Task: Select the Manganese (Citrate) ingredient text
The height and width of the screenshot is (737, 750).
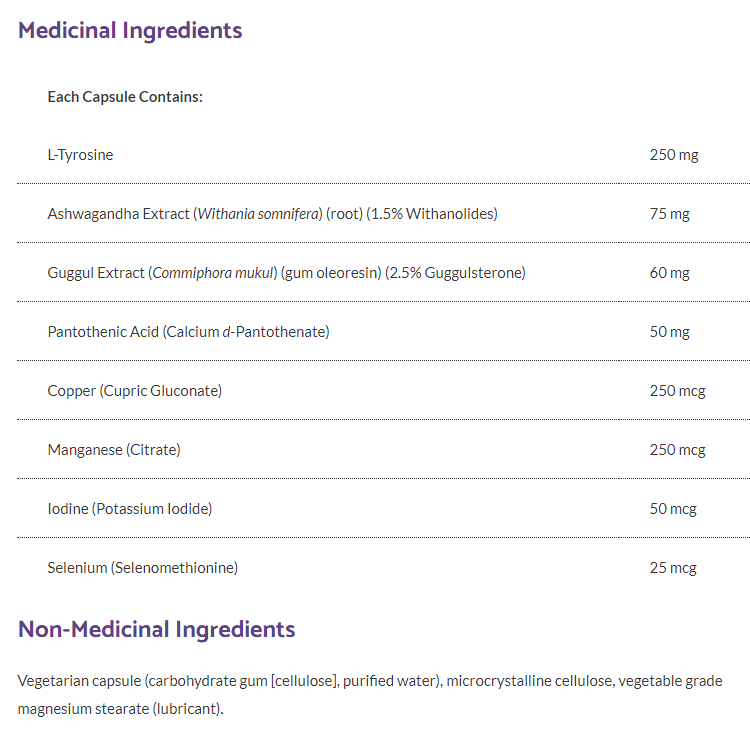Action: pos(114,450)
